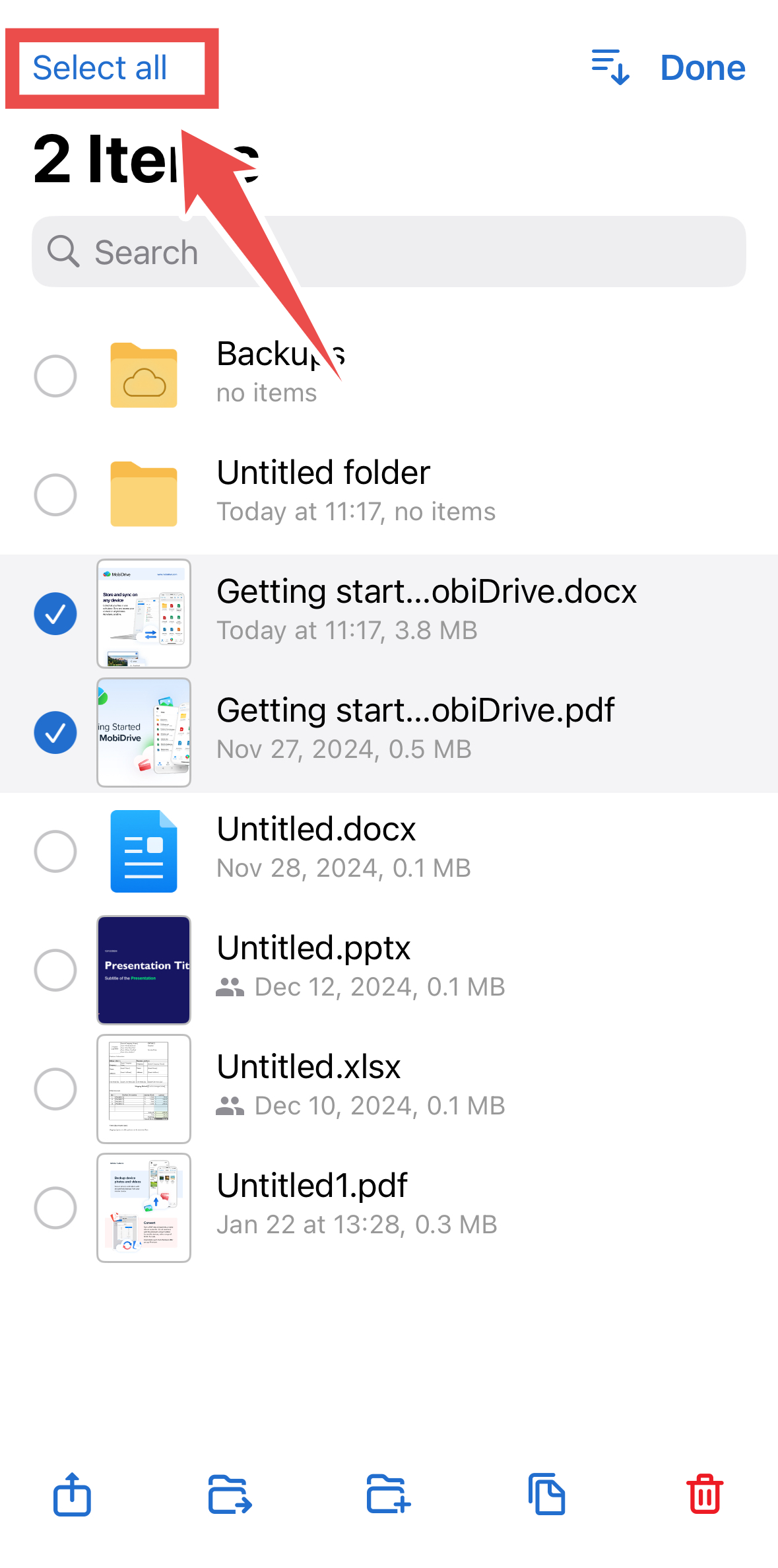Tap the Untitled1.pdf file name
Screen dimensions: 778x1568
312,1186
